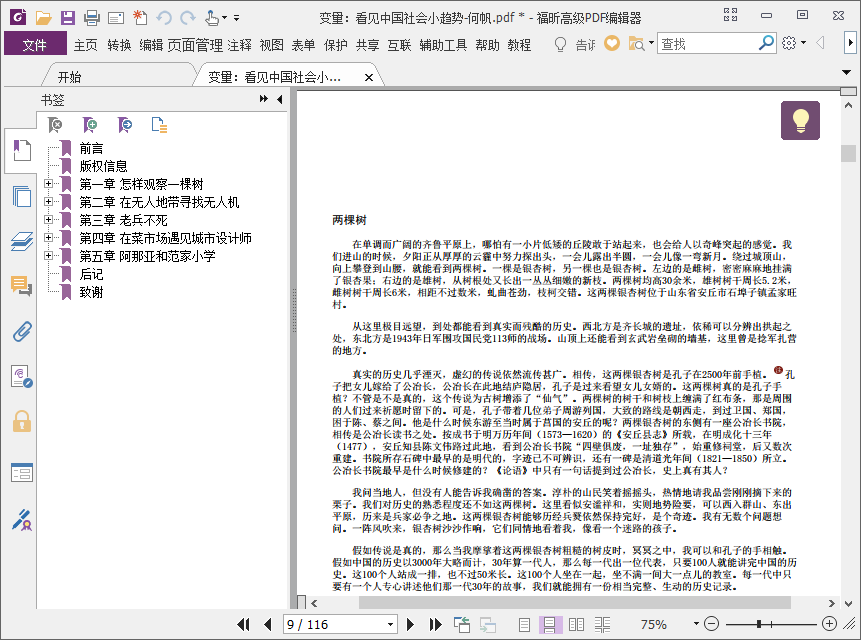Open the page thumbnails sidebar icon

(x=21, y=196)
